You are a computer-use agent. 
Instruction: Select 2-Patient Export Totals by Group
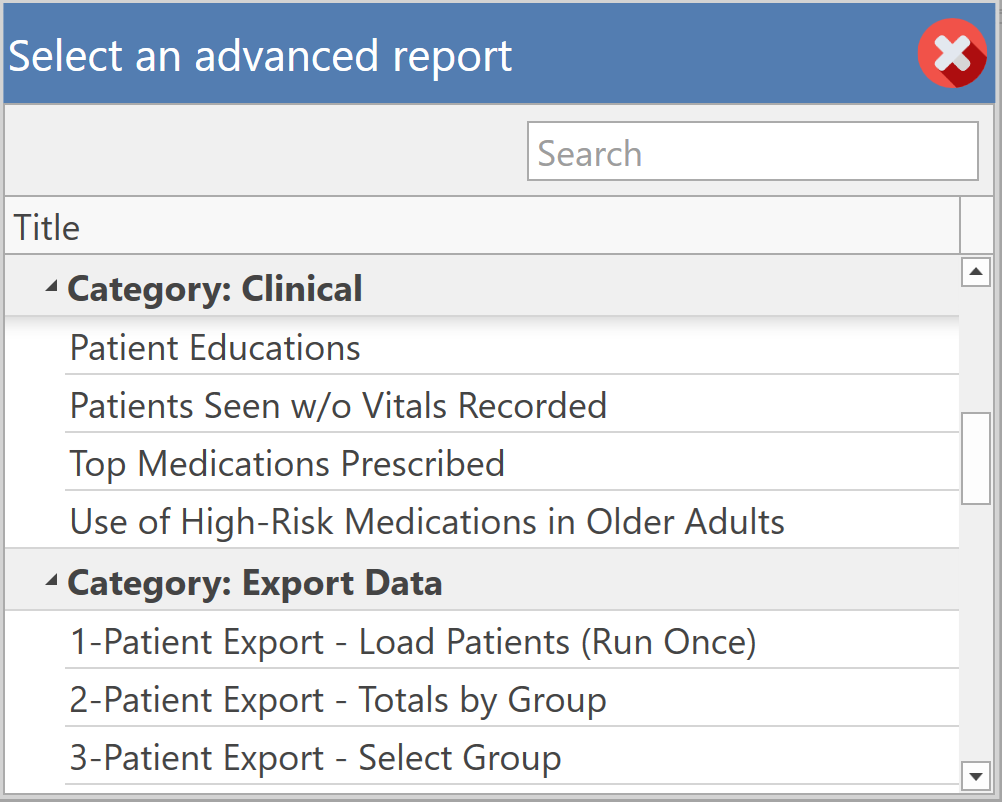click(x=338, y=700)
